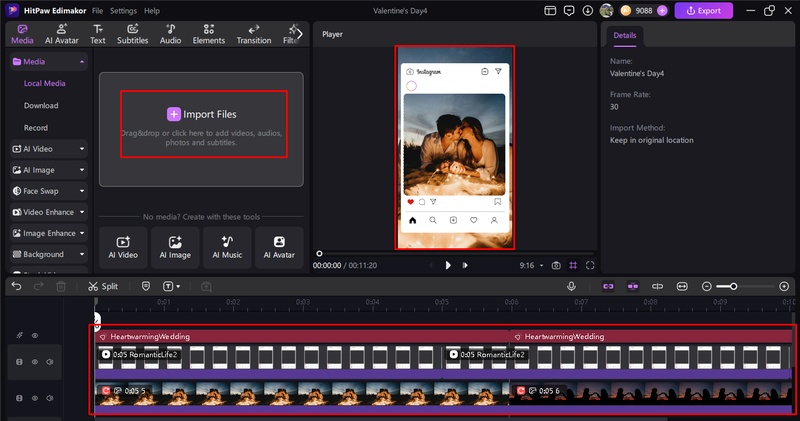
Task: Redo the action in timeline toolbar
Action: (x=38, y=286)
